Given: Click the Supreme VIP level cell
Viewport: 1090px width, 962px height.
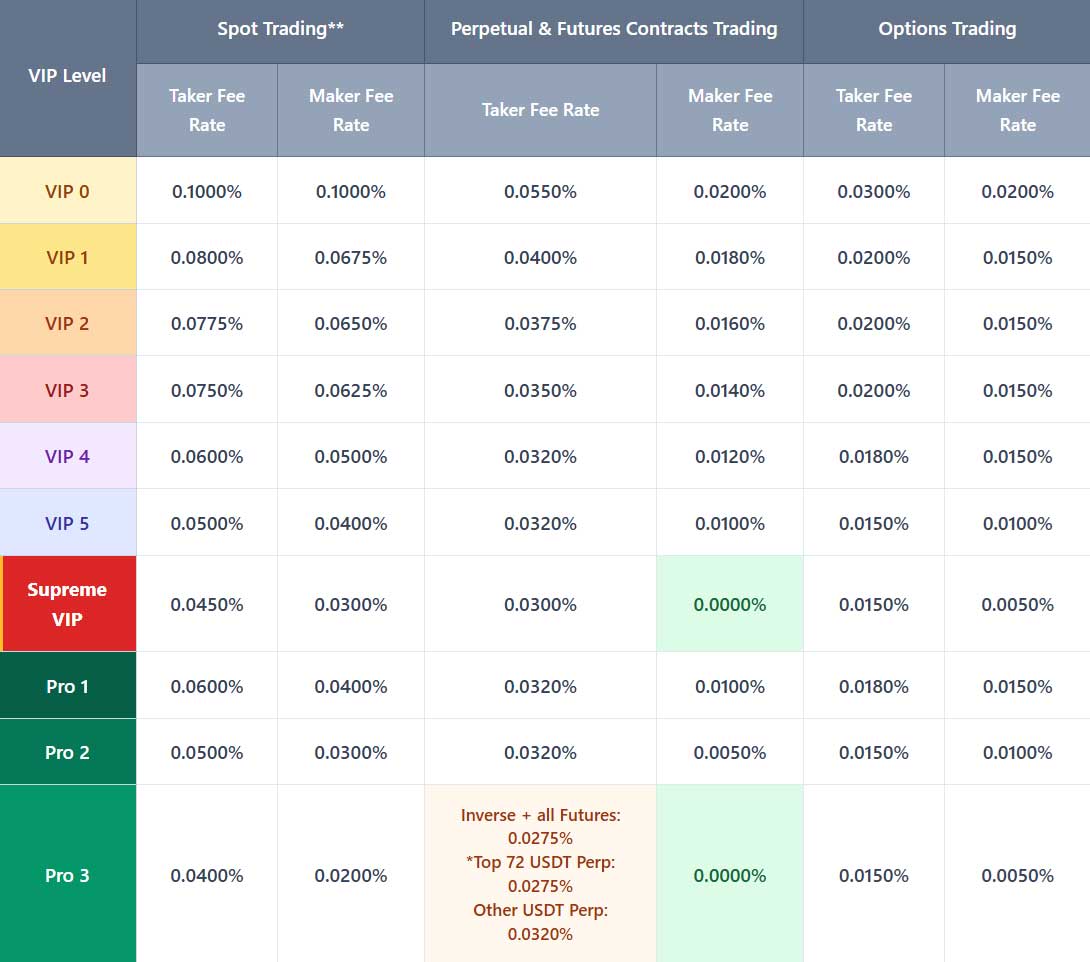Looking at the screenshot, I should [67, 604].
